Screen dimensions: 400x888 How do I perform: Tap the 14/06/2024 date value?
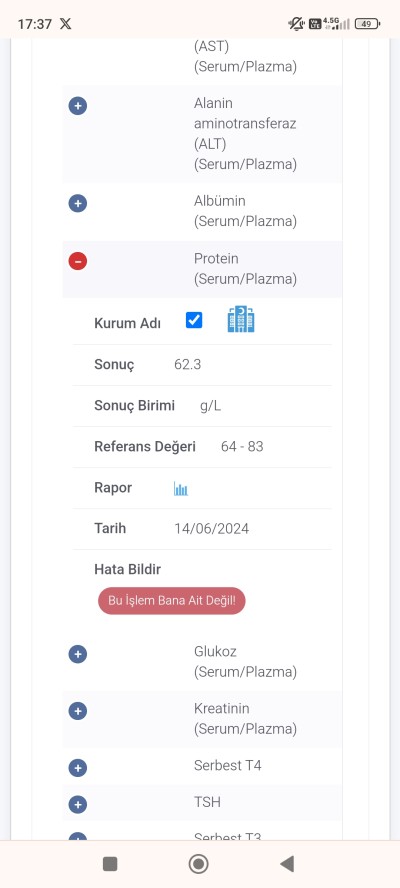[212, 529]
